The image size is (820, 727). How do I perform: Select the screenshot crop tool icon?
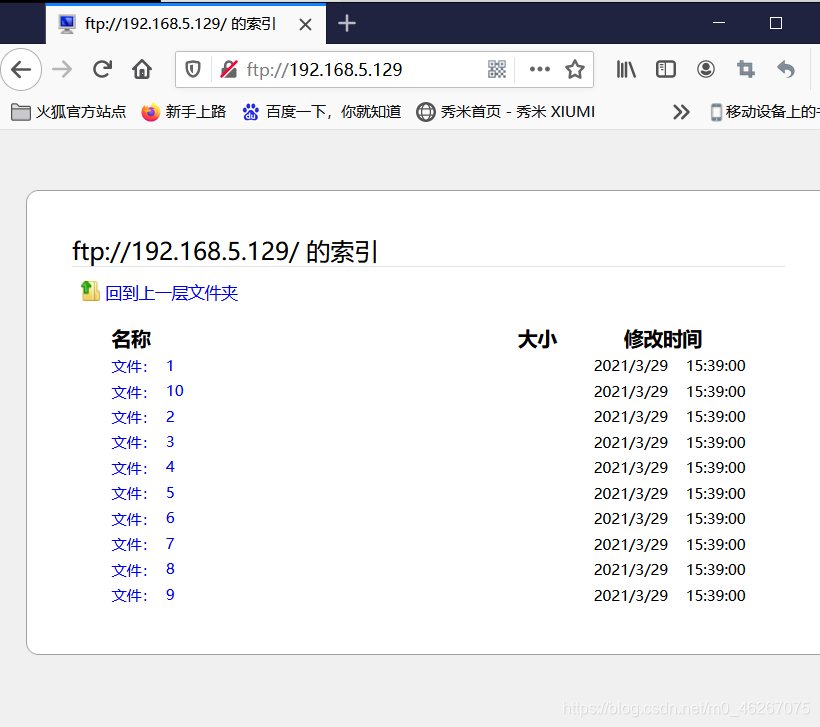[x=746, y=69]
